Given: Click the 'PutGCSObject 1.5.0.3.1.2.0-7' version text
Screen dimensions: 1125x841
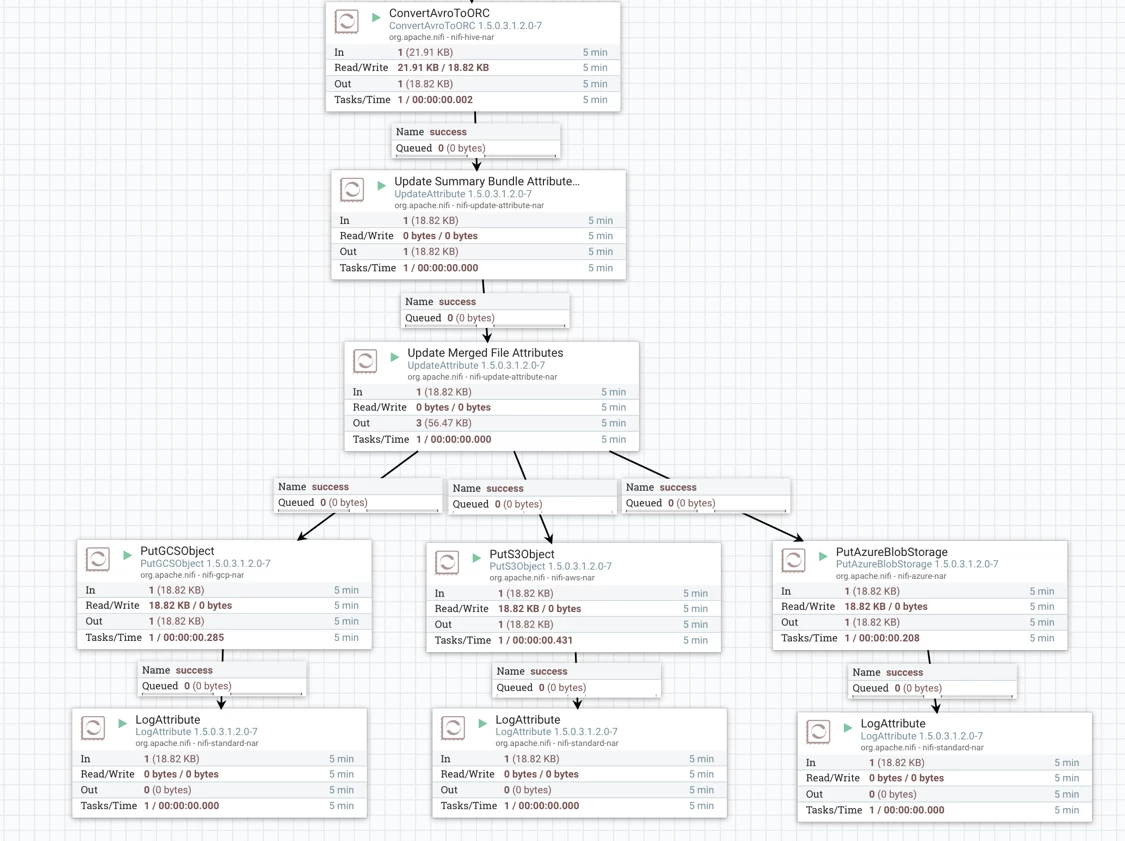Looking at the screenshot, I should [205, 563].
